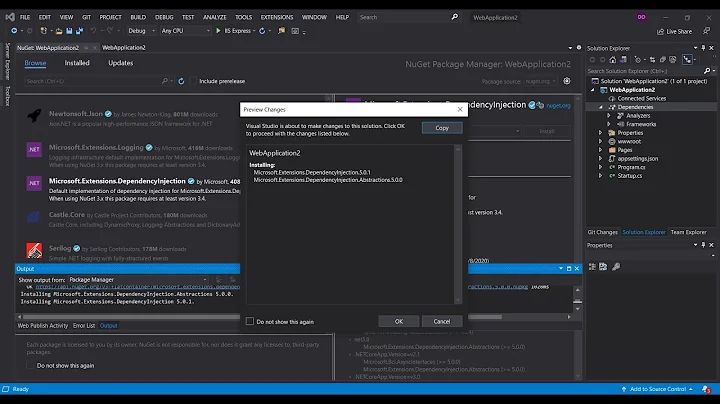Expand the Pages folder

pyautogui.click(x=600, y=150)
